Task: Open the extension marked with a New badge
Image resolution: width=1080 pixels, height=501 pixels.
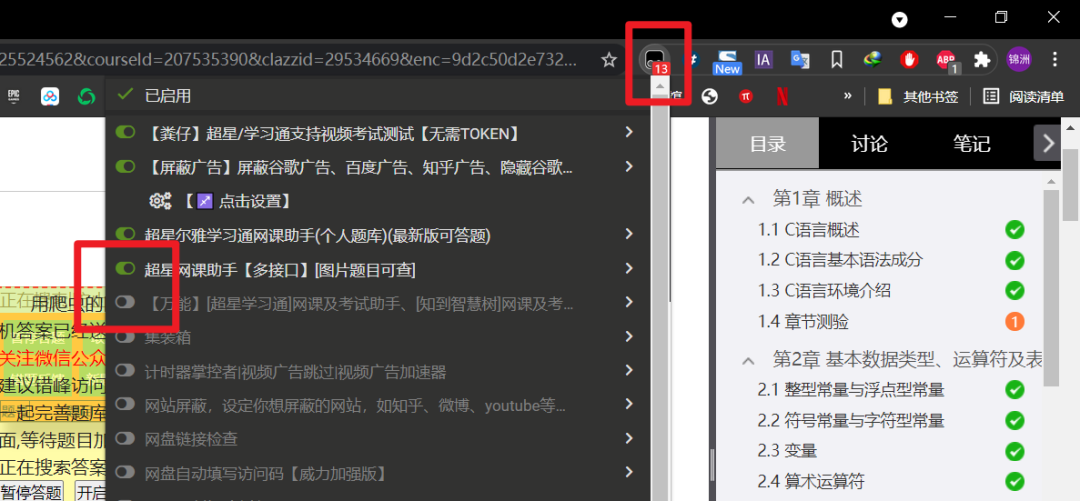Action: (x=727, y=61)
